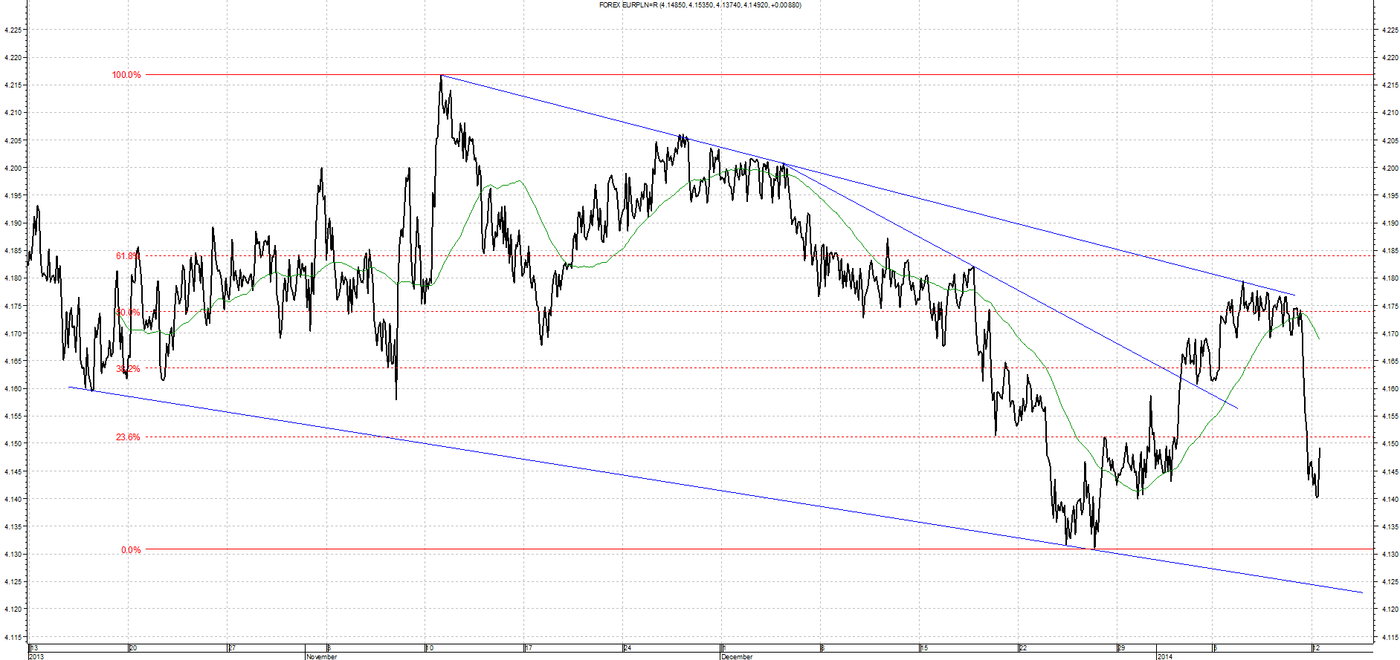1400x660 pixels.
Task: Click the November month label on time axis
Action: (x=322, y=656)
